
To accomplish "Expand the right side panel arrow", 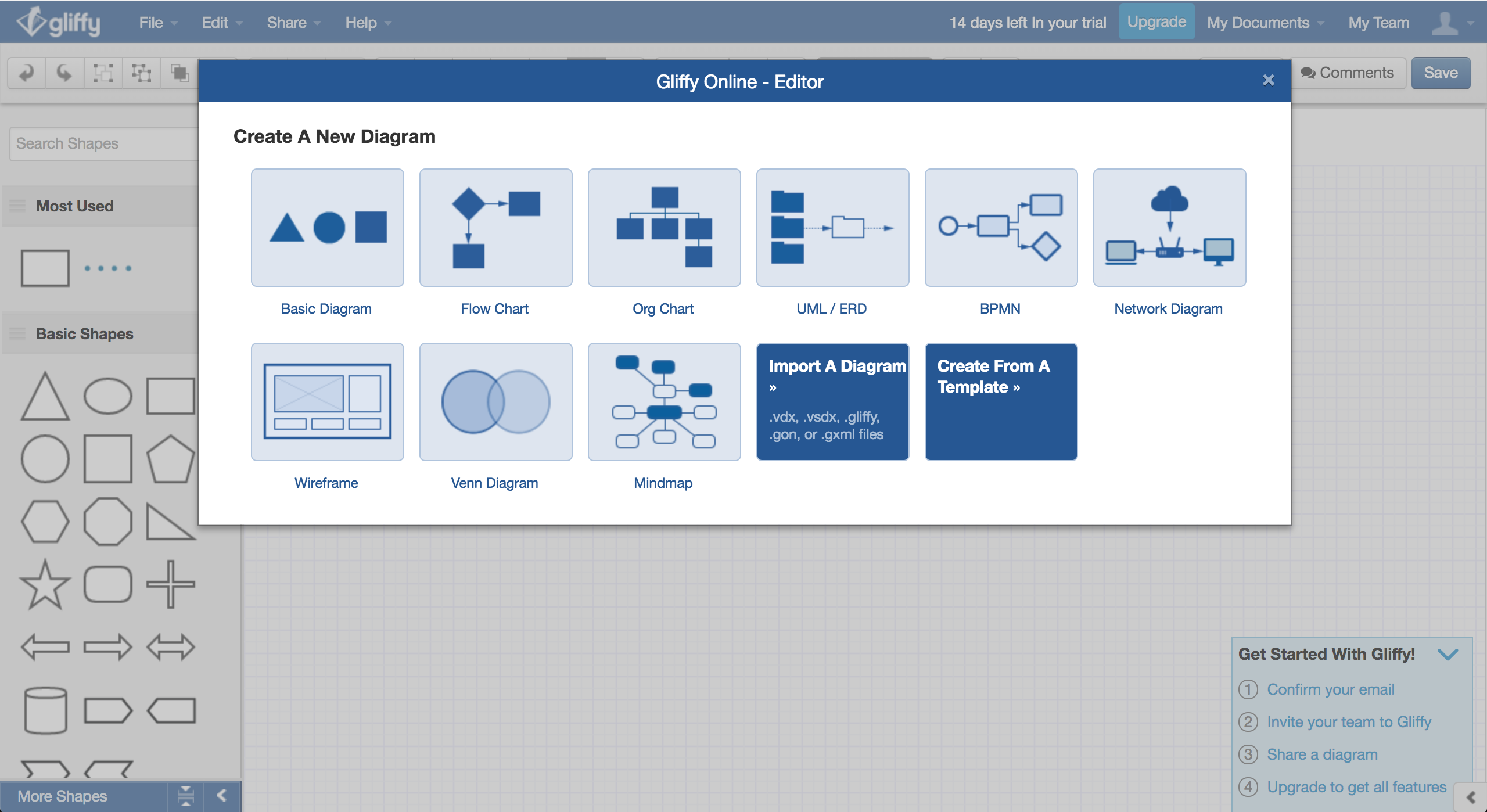I will 1470,798.
